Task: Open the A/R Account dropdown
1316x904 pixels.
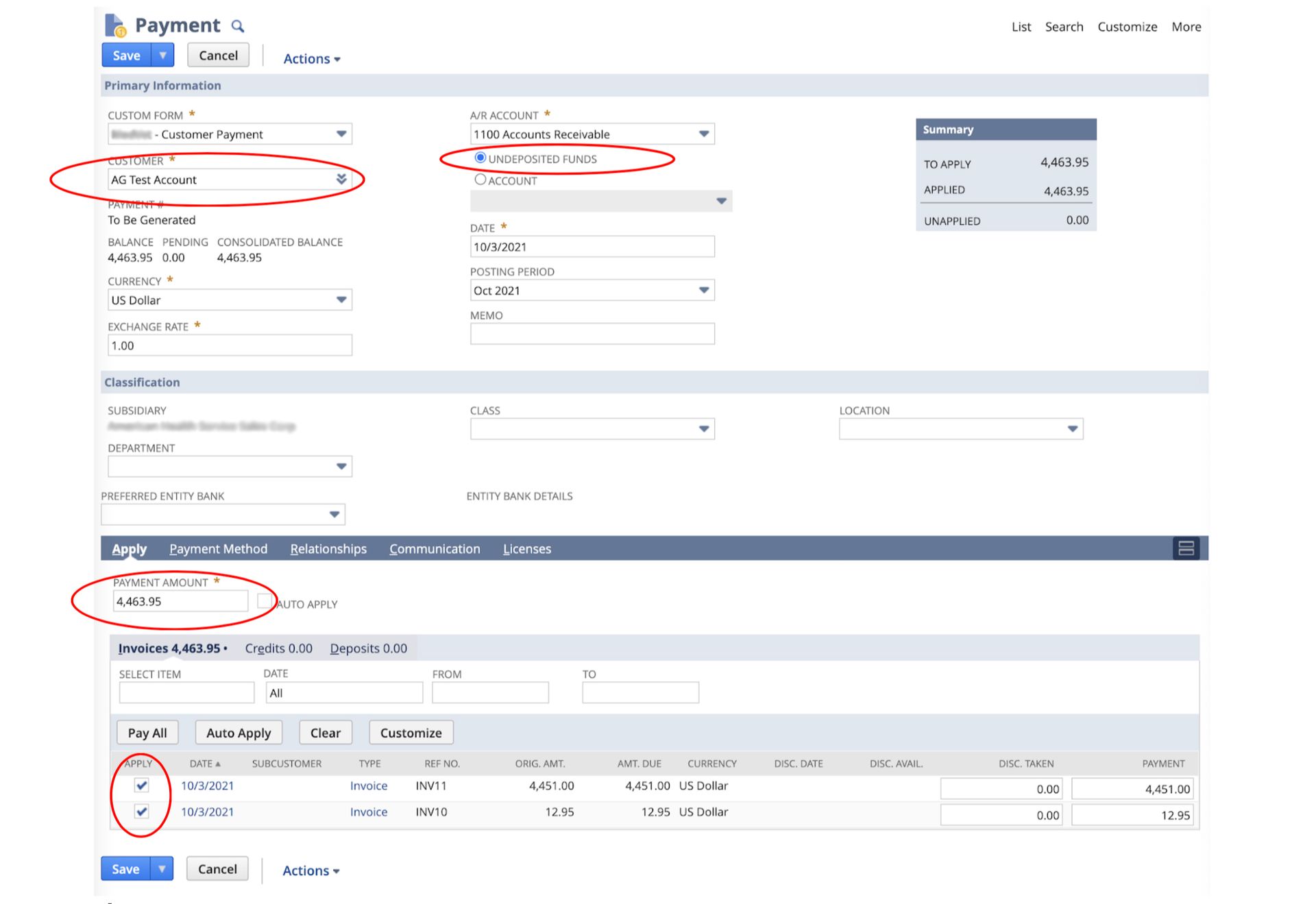Action: coord(704,134)
